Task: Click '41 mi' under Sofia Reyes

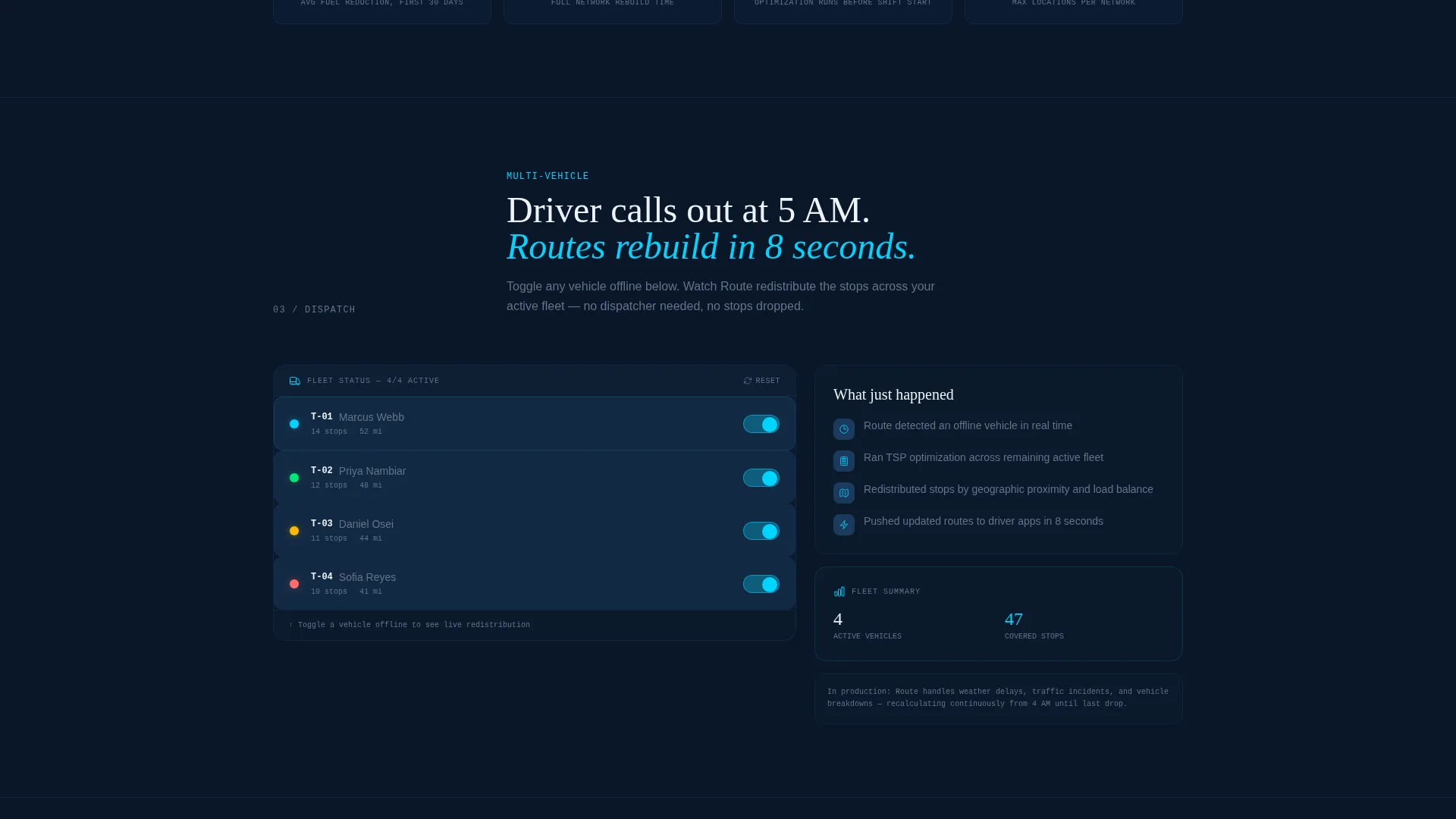Action: [371, 591]
